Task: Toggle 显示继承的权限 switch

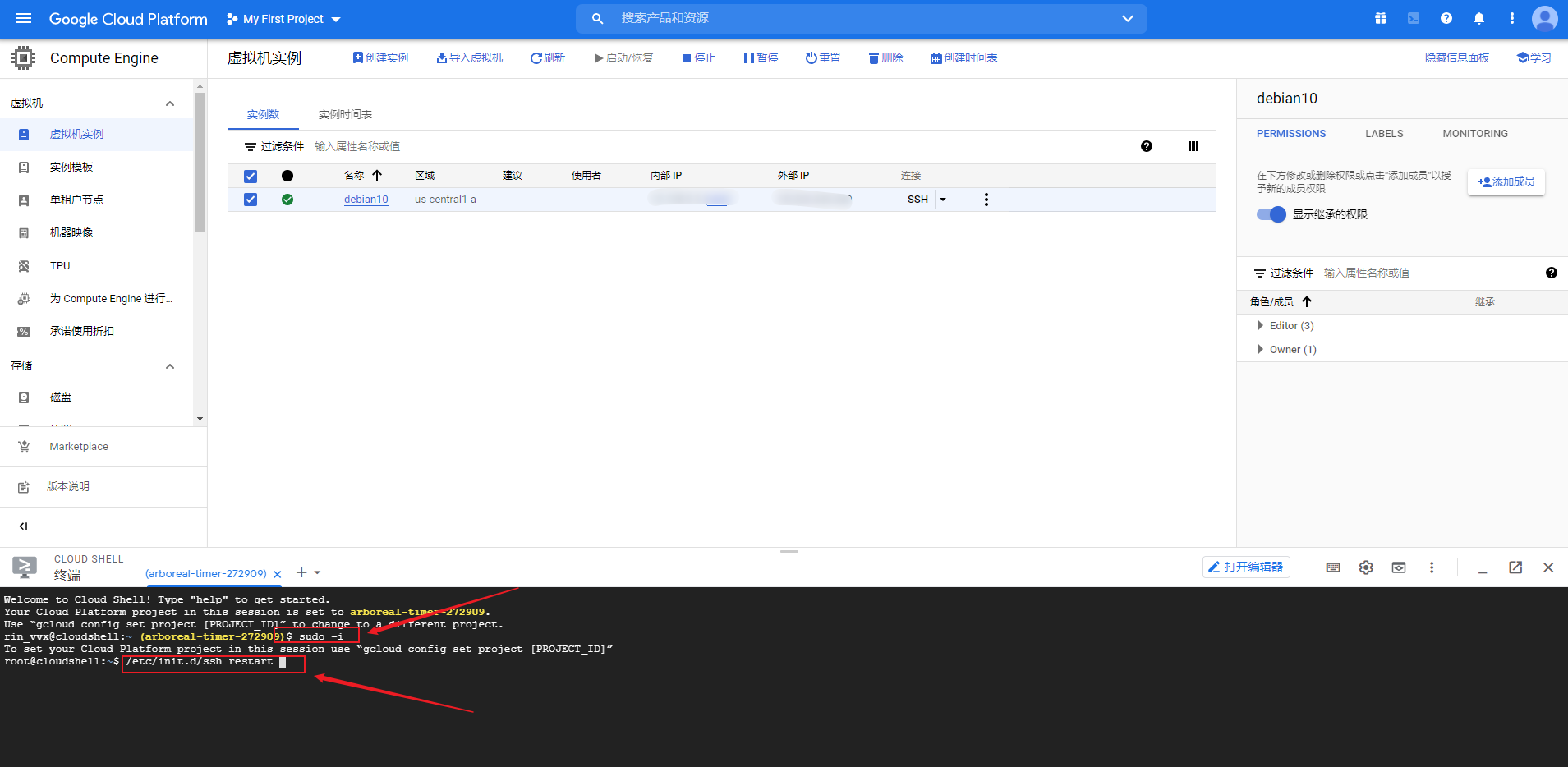Action: pos(1271,214)
